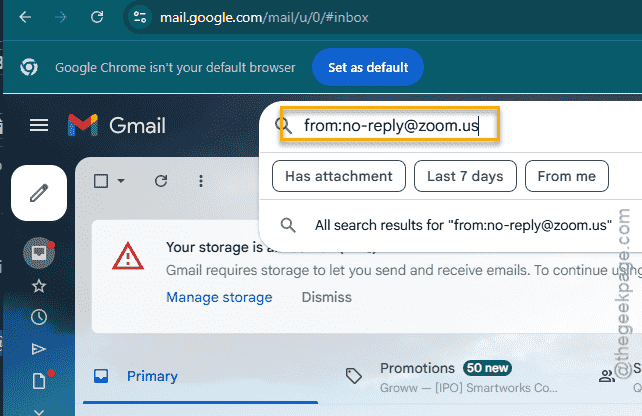This screenshot has width=642, height=416.
Task: Click the 'Gmail requires storage' message text
Action: 404,270
